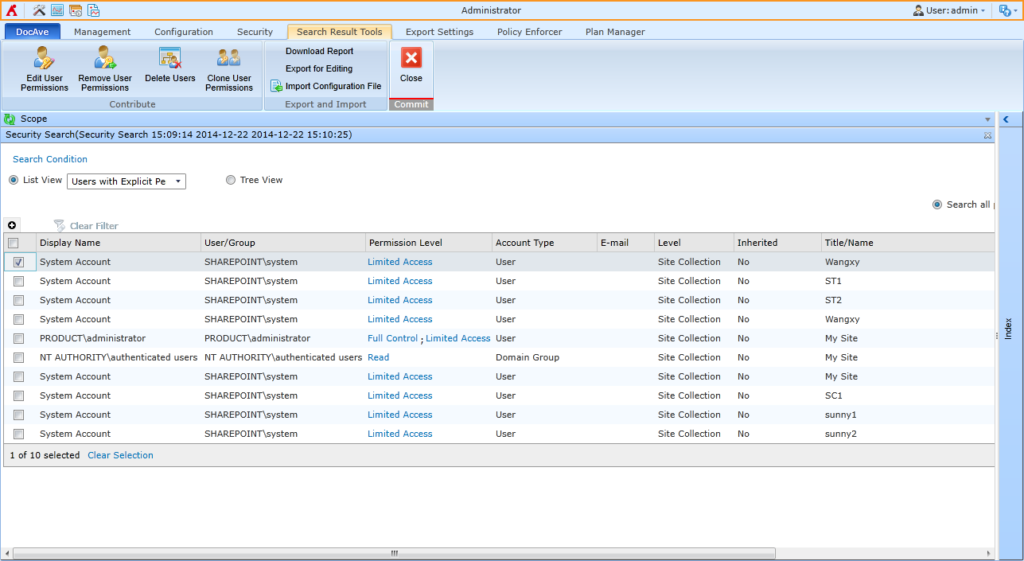Select the Search Result Tools tab
Screen dimensions: 1024x561
(x=340, y=31)
